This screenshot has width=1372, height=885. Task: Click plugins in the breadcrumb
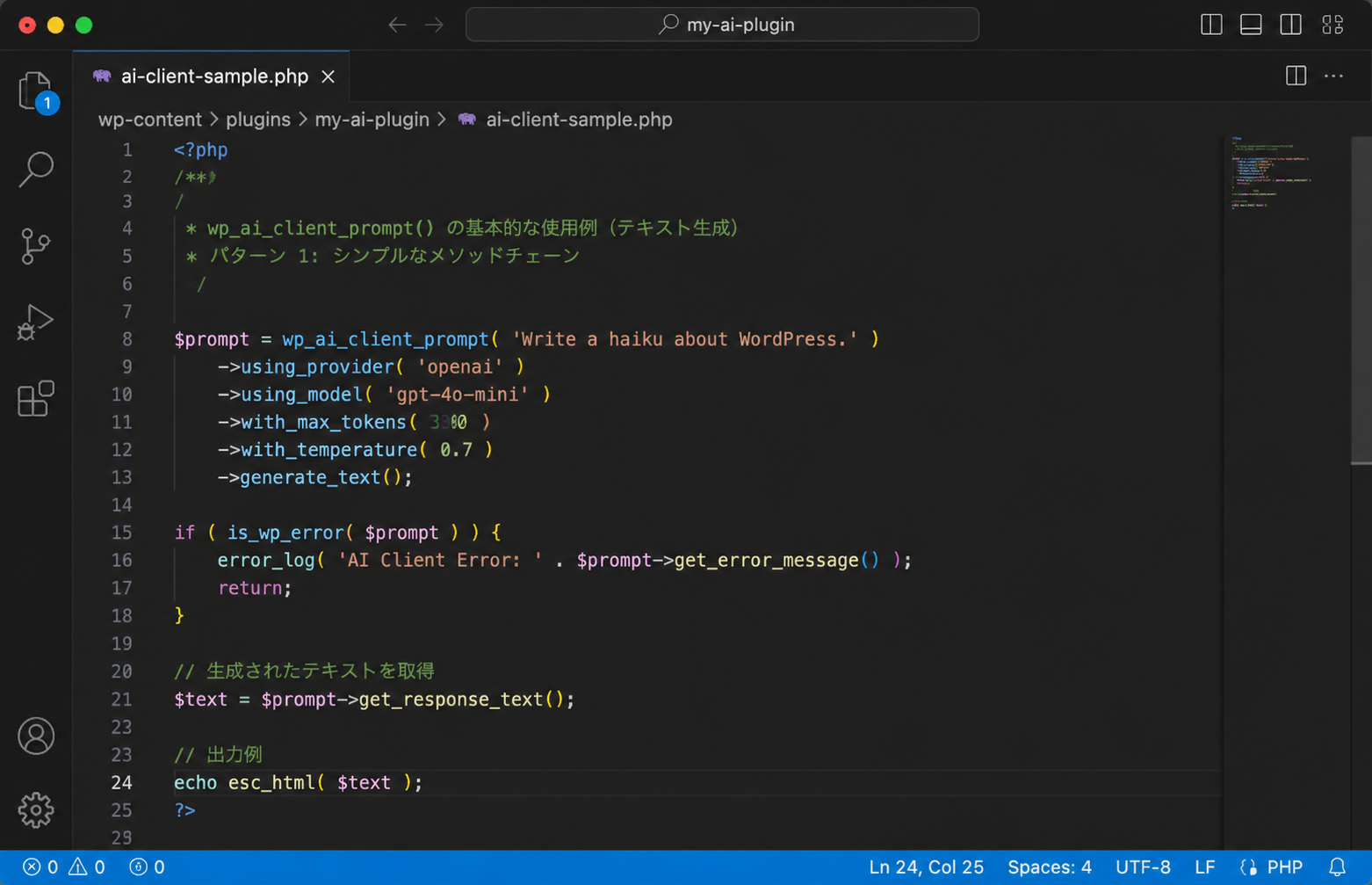[x=258, y=120]
